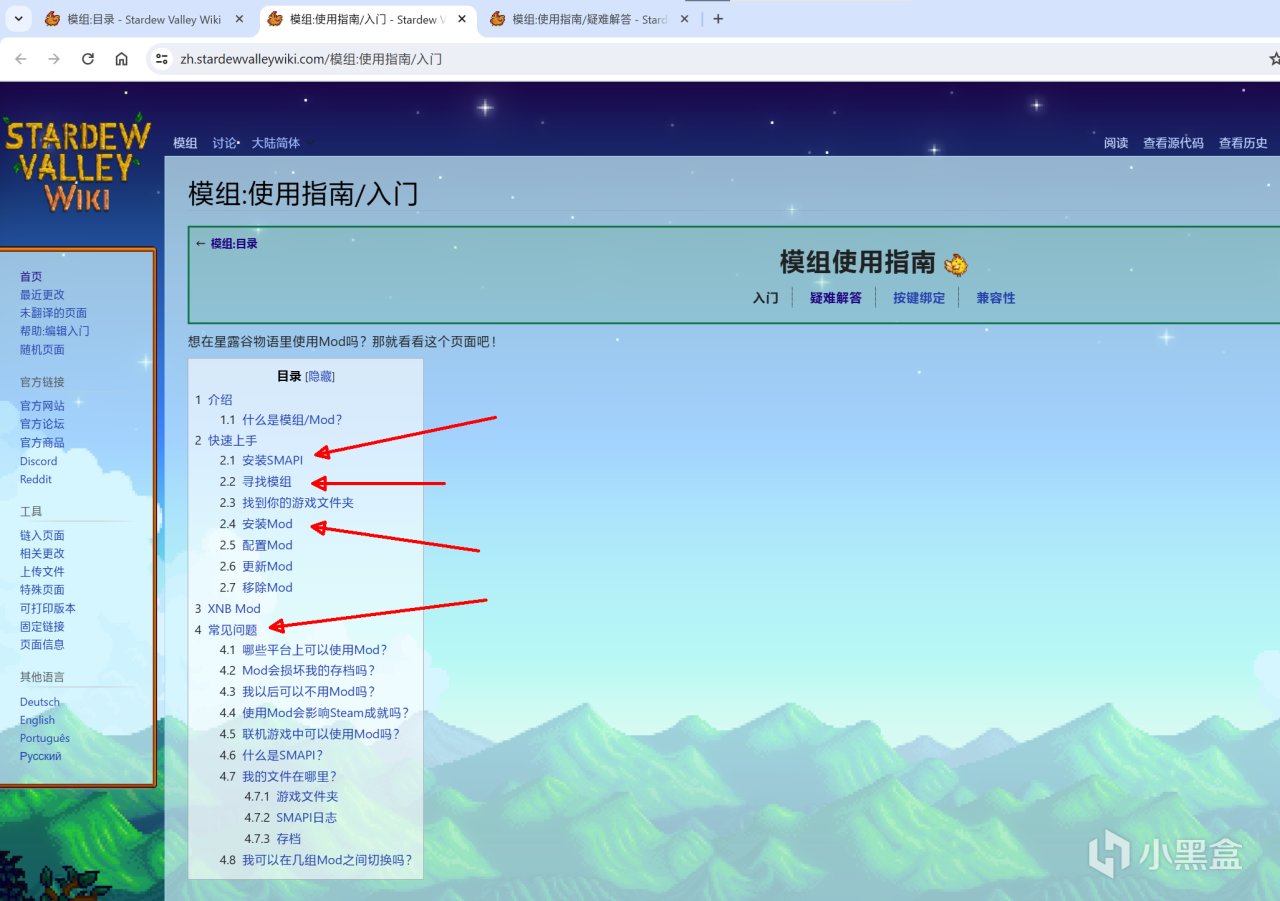Jump to 2.2 寻找模组

tap(256, 482)
